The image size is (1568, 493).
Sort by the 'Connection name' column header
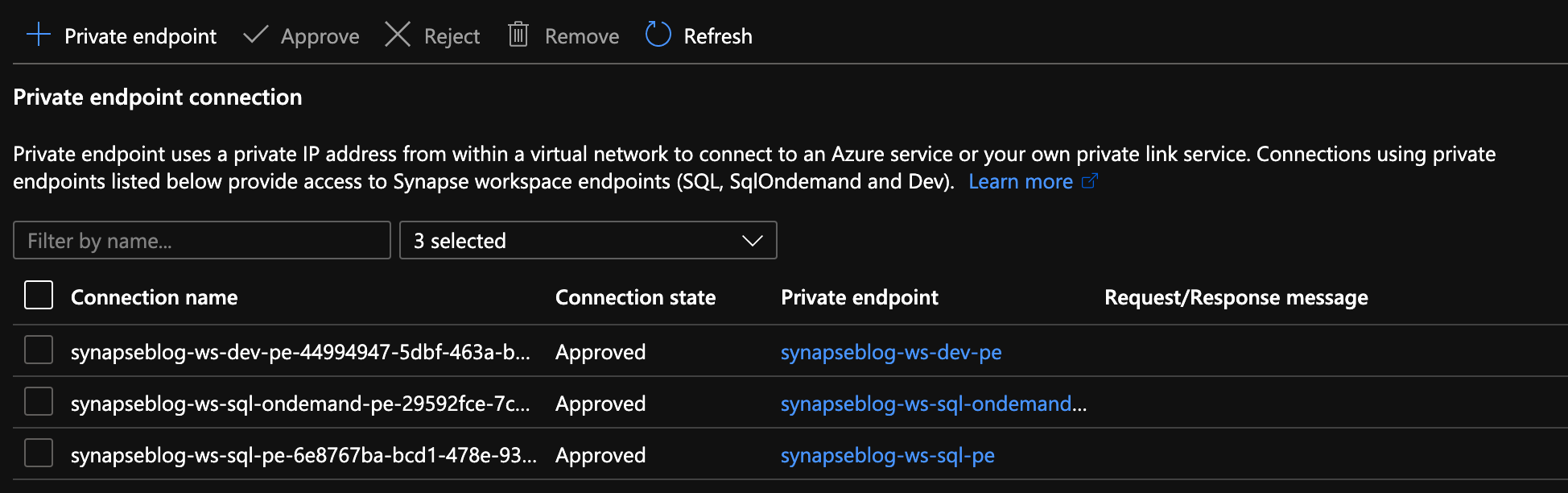(x=155, y=297)
